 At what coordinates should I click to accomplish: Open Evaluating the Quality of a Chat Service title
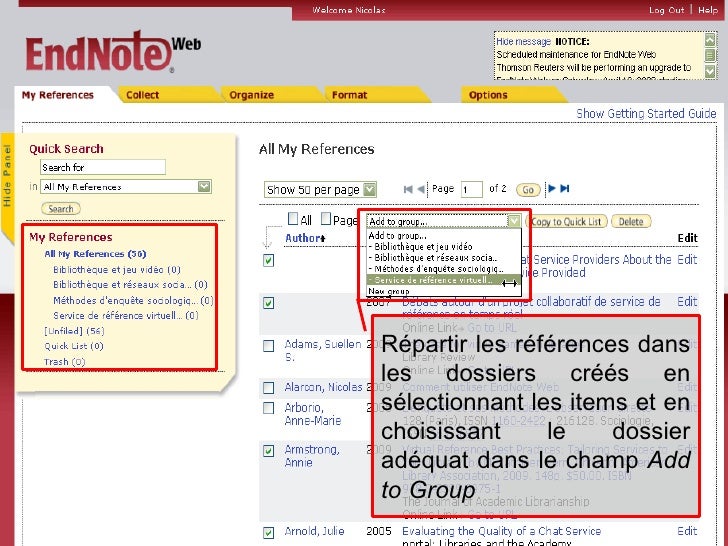tap(501, 531)
